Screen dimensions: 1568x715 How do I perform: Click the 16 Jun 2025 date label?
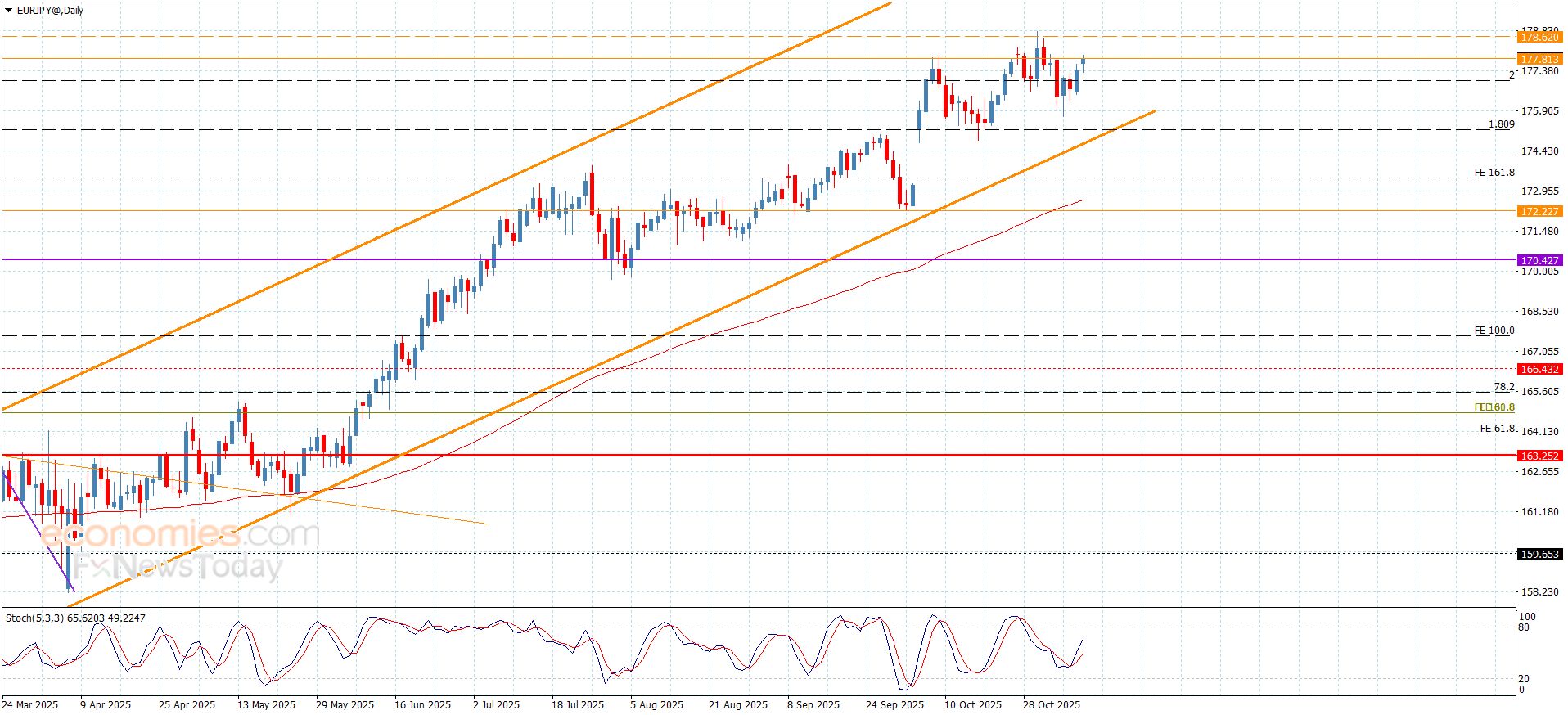[422, 705]
